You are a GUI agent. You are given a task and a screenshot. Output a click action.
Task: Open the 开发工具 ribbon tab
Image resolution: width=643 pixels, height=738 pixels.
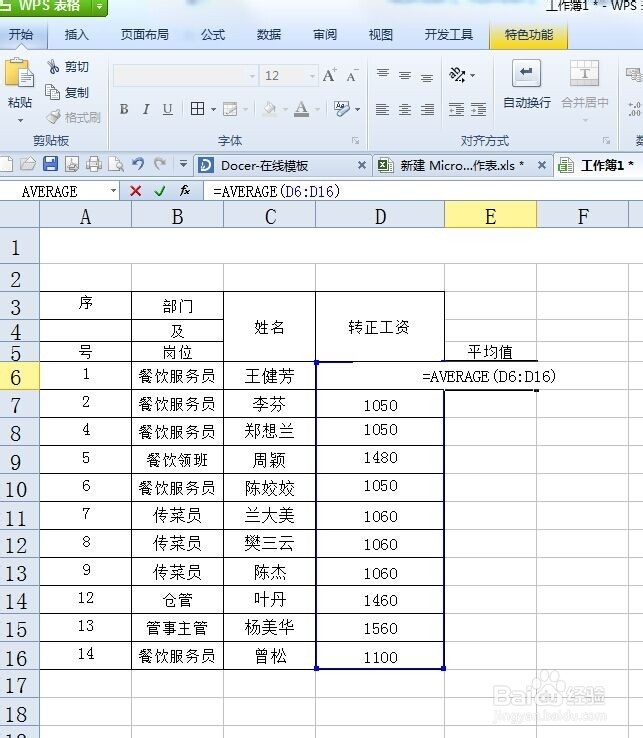pyautogui.click(x=449, y=34)
